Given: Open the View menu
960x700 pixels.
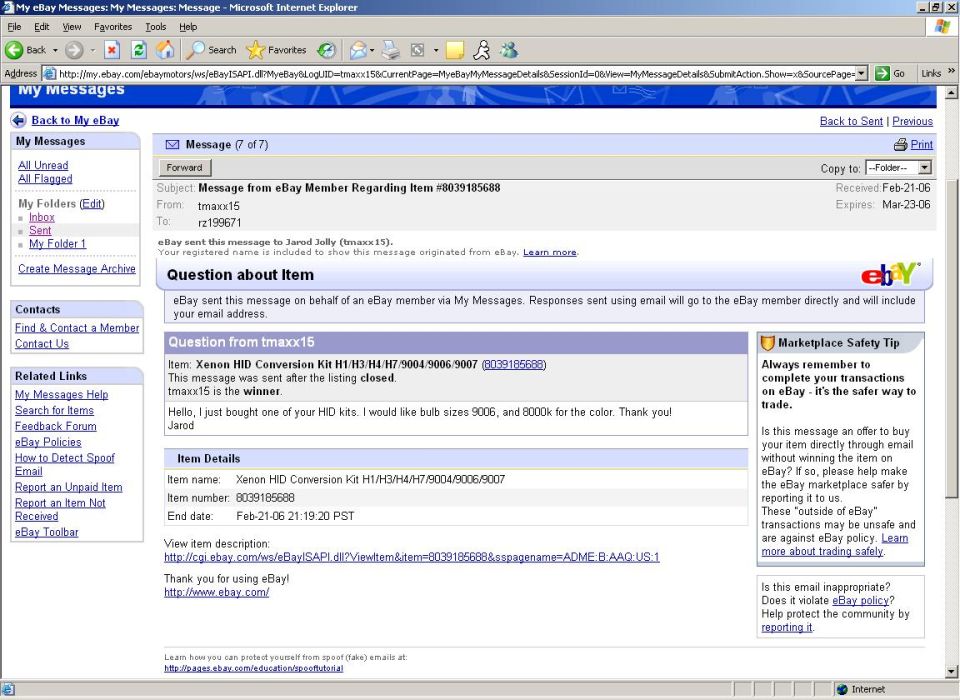Looking at the screenshot, I should (72, 27).
